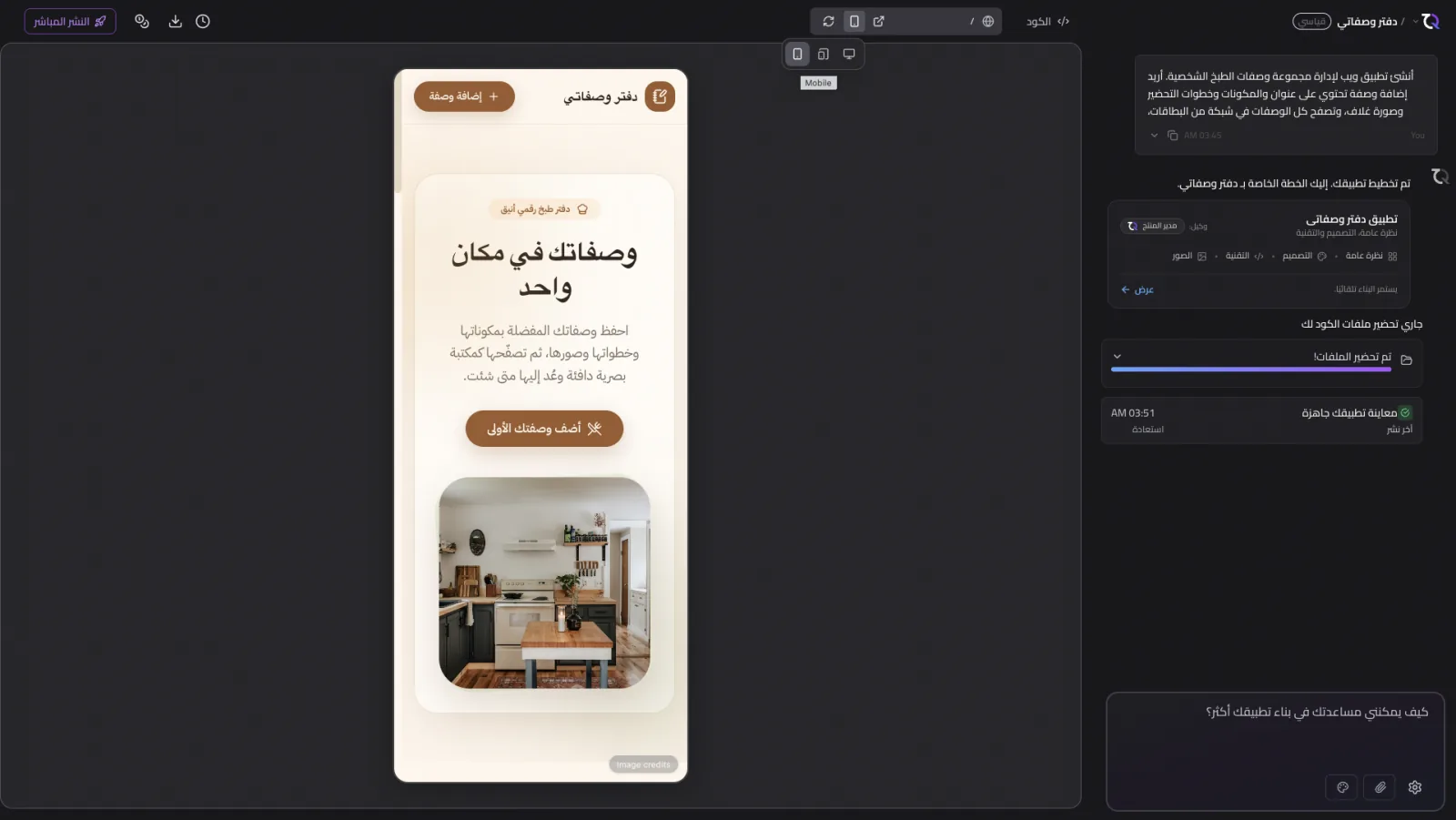The image size is (1456, 820).
Task: Collapse the تم تحضير الملفات panel
Action: (x=1117, y=357)
